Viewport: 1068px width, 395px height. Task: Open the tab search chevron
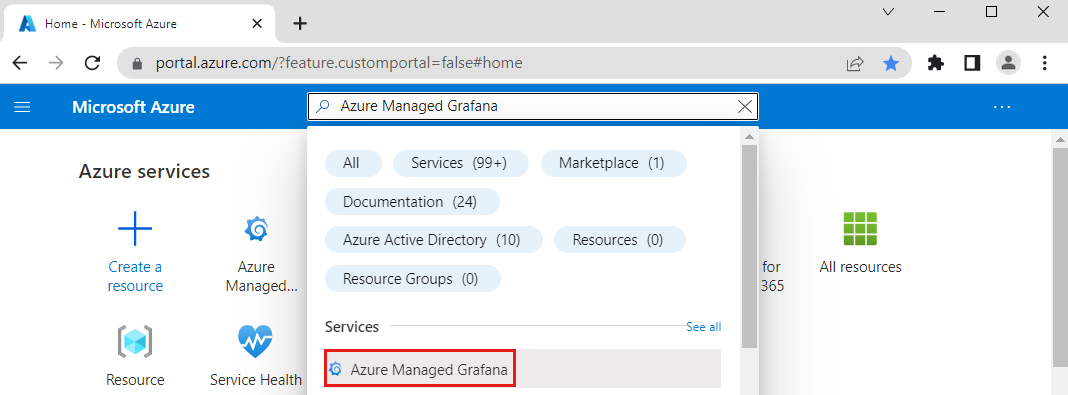point(888,12)
